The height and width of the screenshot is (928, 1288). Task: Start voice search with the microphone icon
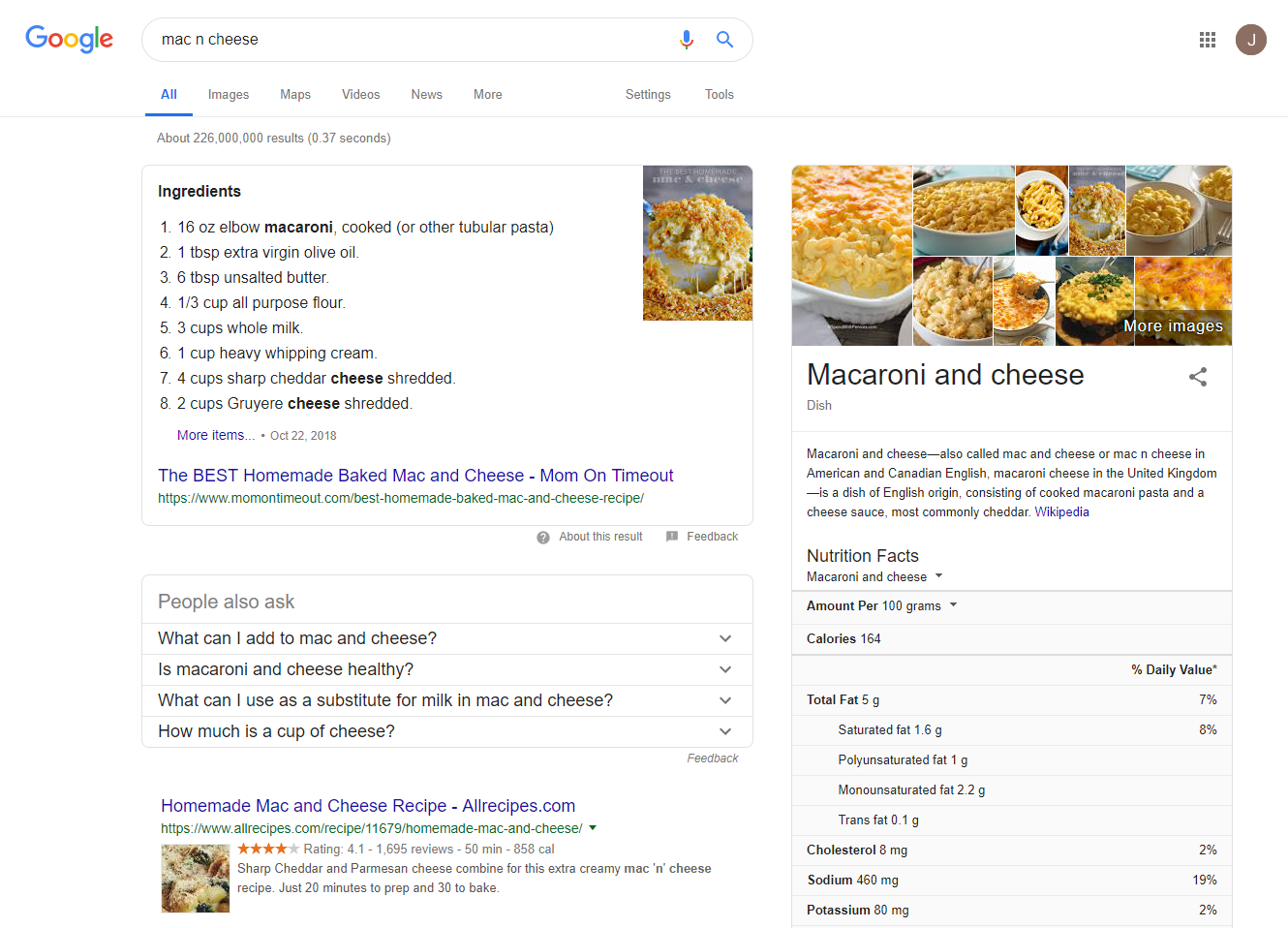click(687, 40)
